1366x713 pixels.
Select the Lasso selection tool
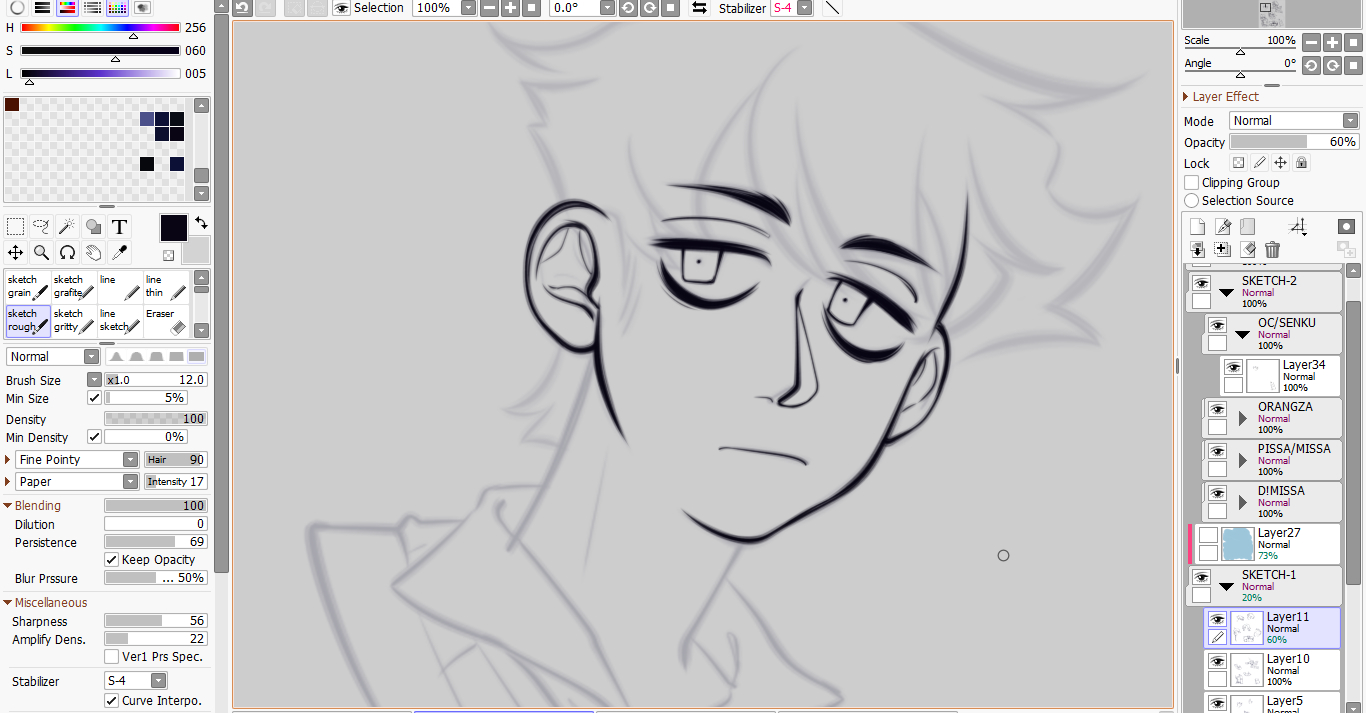pos(42,226)
